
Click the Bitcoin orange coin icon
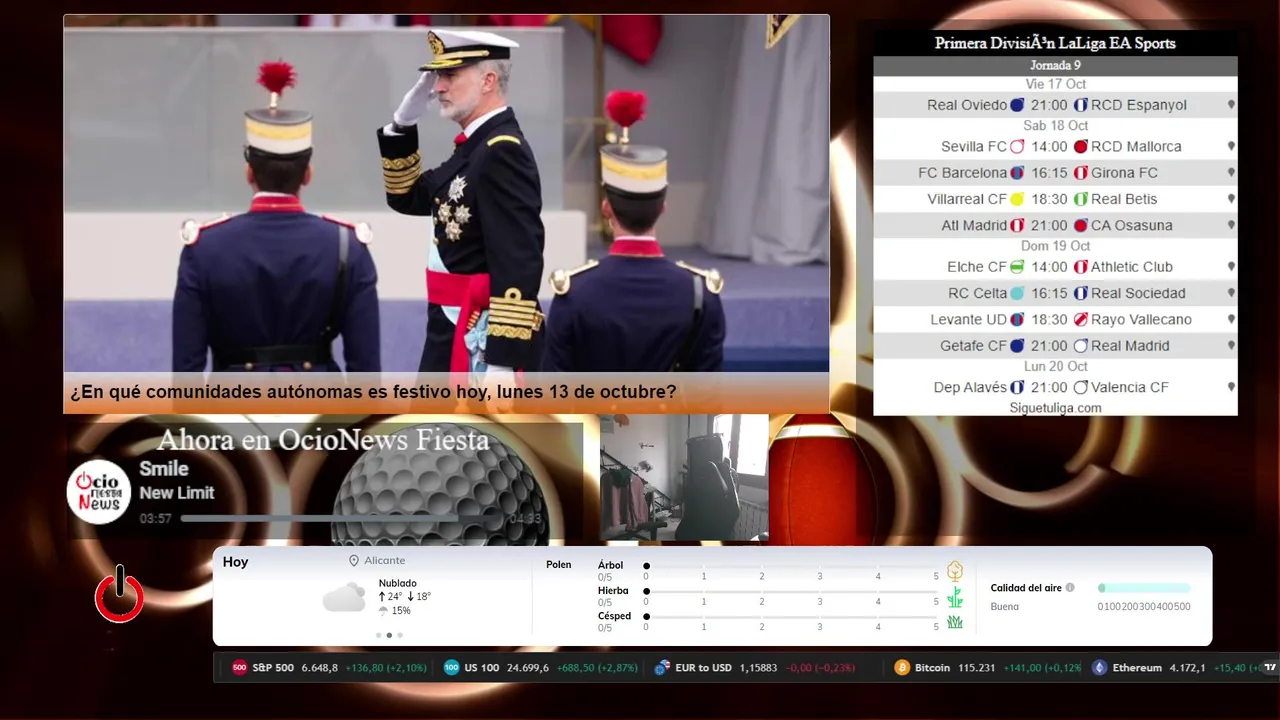(x=902, y=668)
